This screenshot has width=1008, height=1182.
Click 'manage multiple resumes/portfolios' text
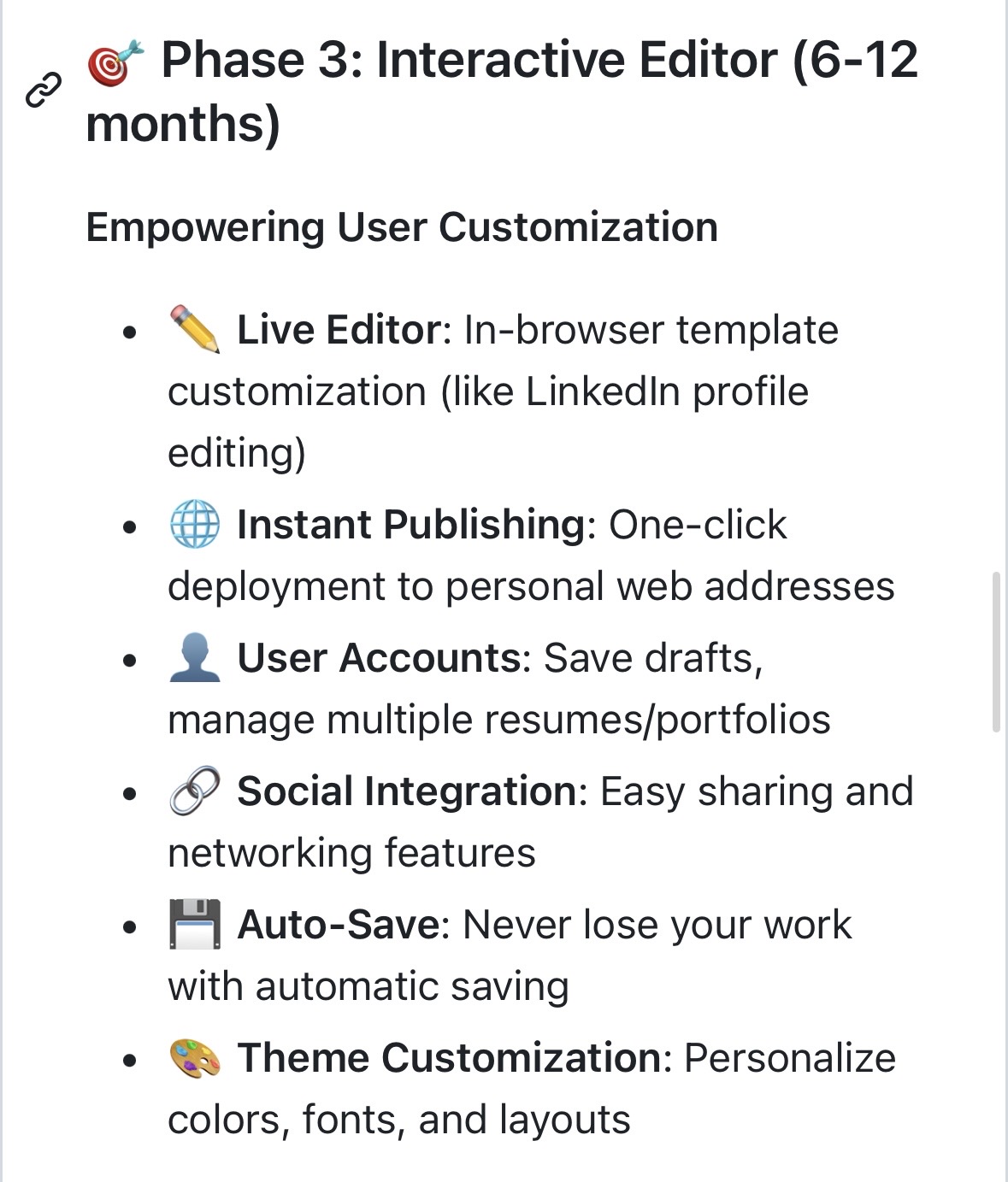coord(499,720)
